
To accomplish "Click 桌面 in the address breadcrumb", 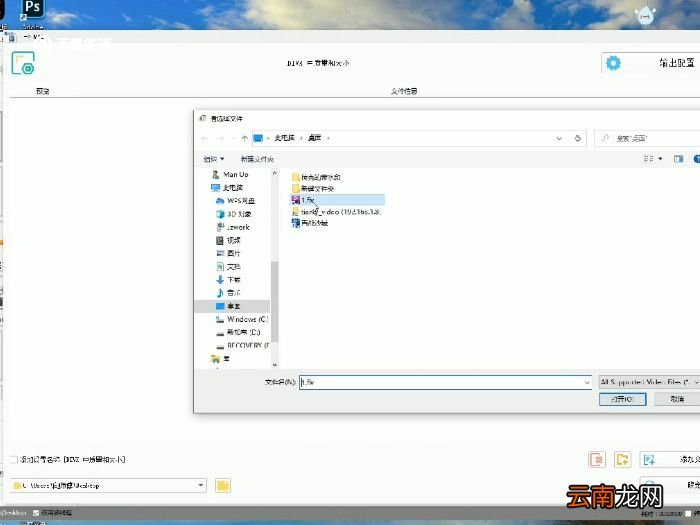I will tap(315, 138).
